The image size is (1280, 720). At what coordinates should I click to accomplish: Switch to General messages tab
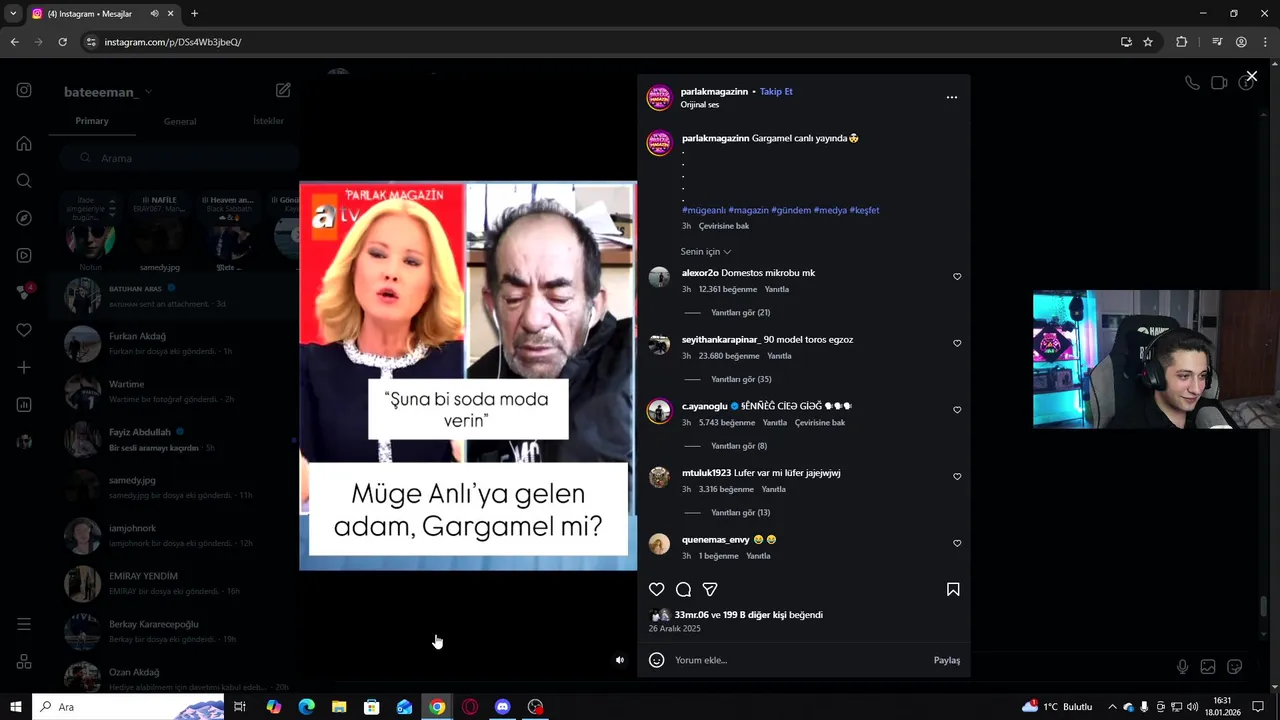pyautogui.click(x=180, y=121)
